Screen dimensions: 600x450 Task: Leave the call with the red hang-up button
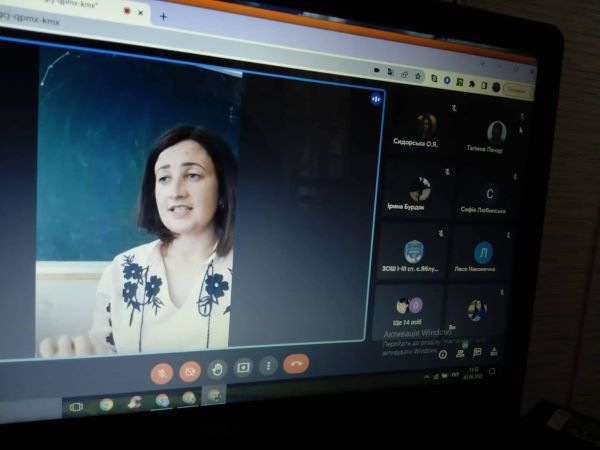click(x=296, y=364)
